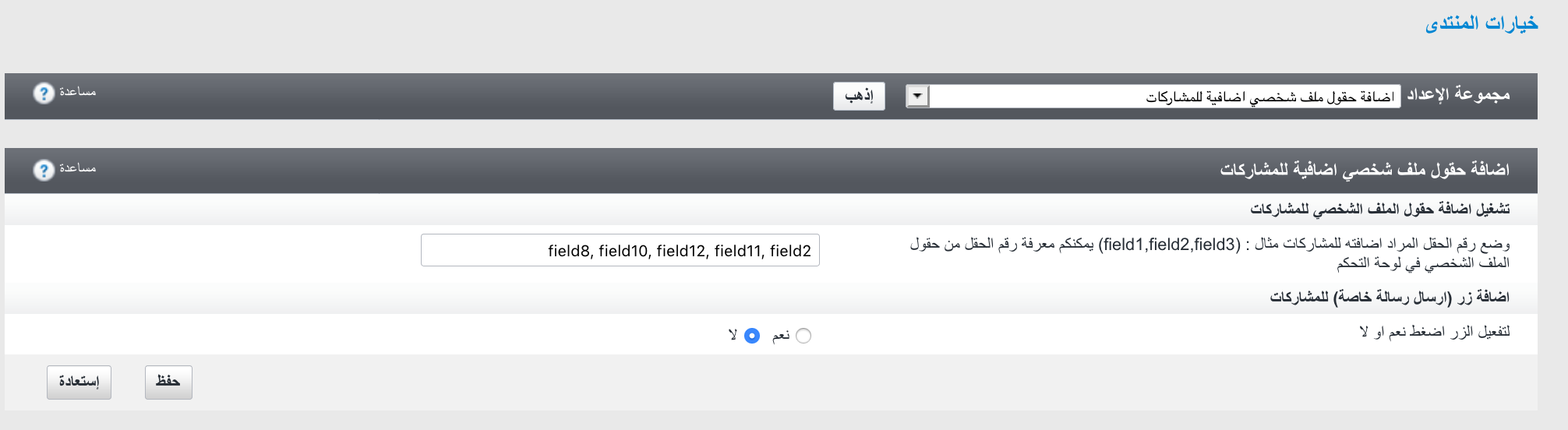Open the select showing اضافة حقول ملف شخصي

(1164, 97)
